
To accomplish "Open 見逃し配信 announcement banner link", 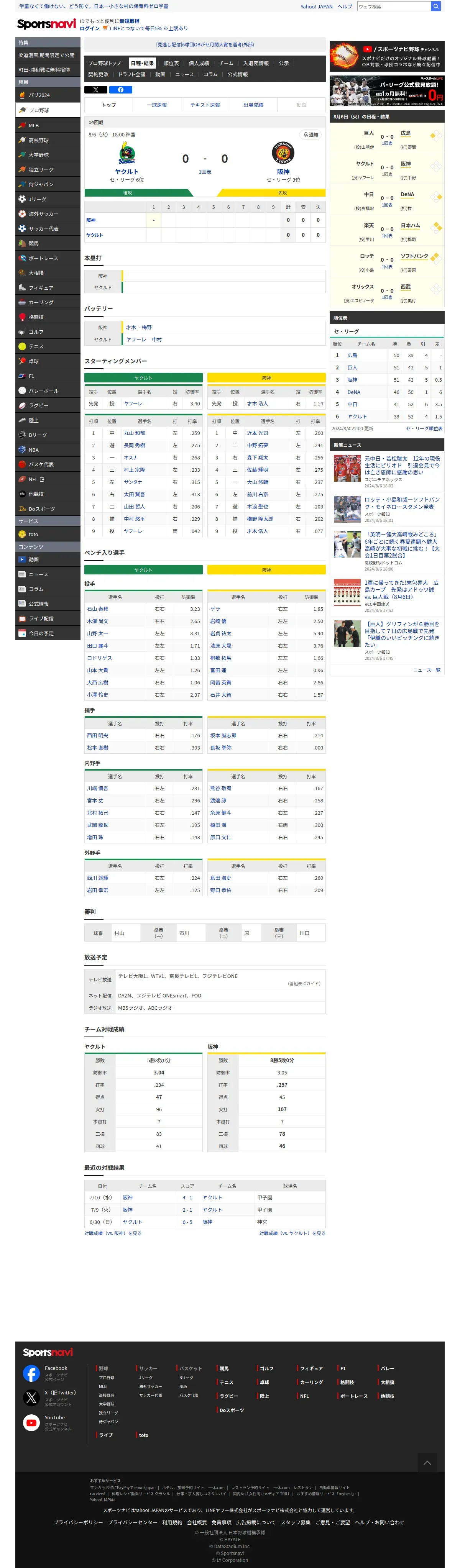I will (205, 44).
